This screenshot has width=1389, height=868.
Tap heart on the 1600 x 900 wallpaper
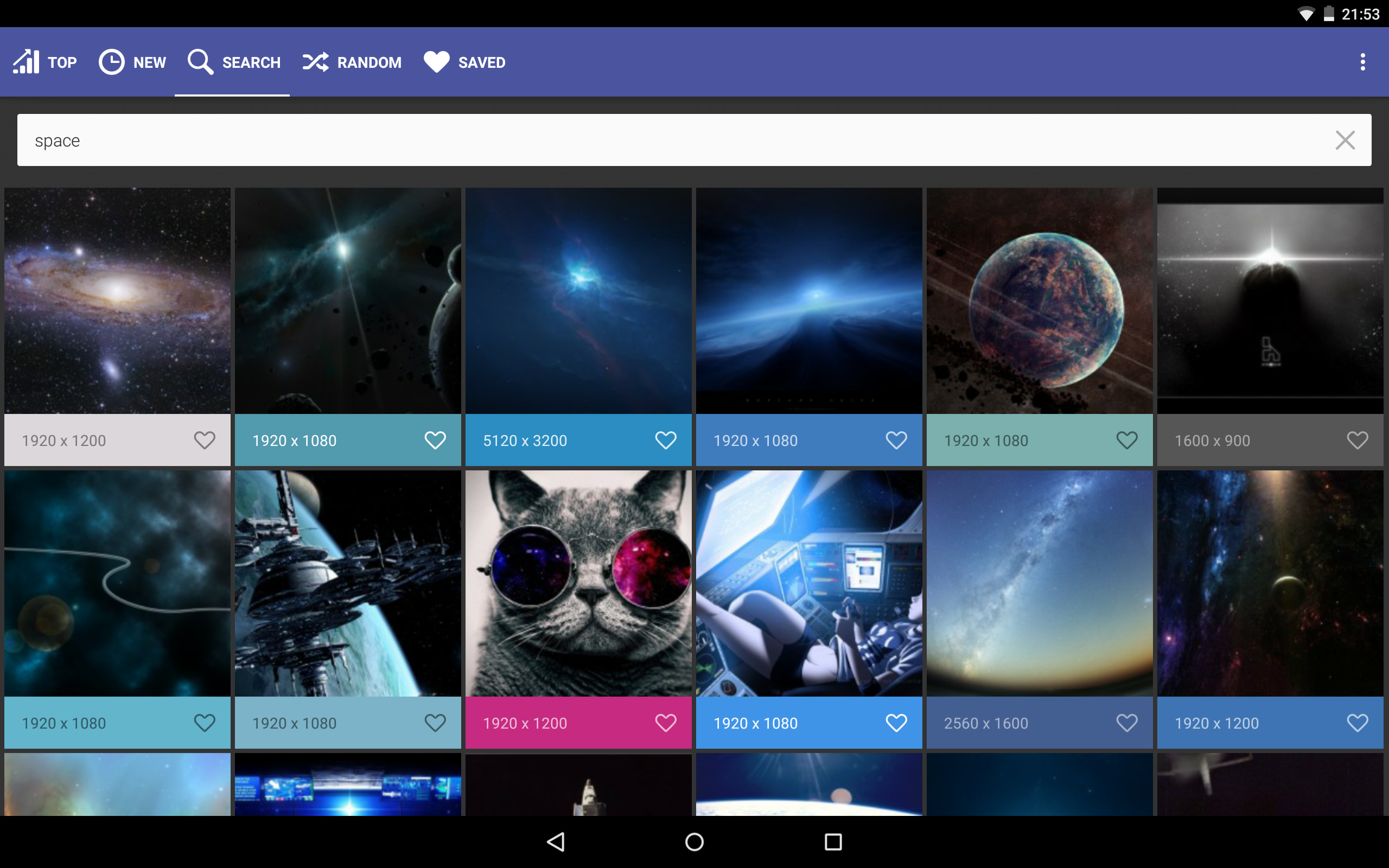coord(1357,441)
